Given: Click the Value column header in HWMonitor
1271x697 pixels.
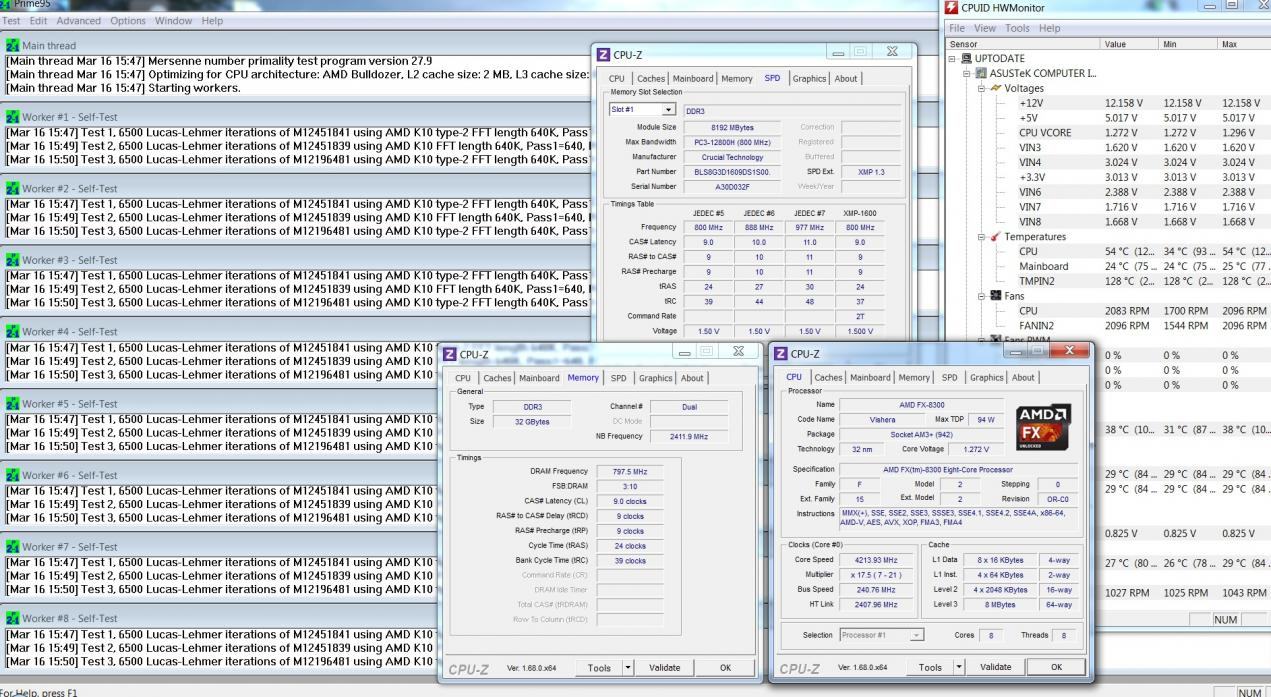Looking at the screenshot, I should click(x=1128, y=44).
